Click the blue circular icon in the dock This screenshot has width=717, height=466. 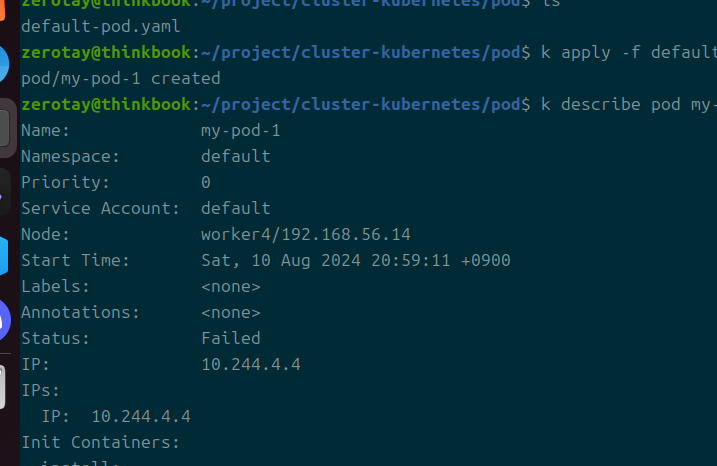(4, 66)
